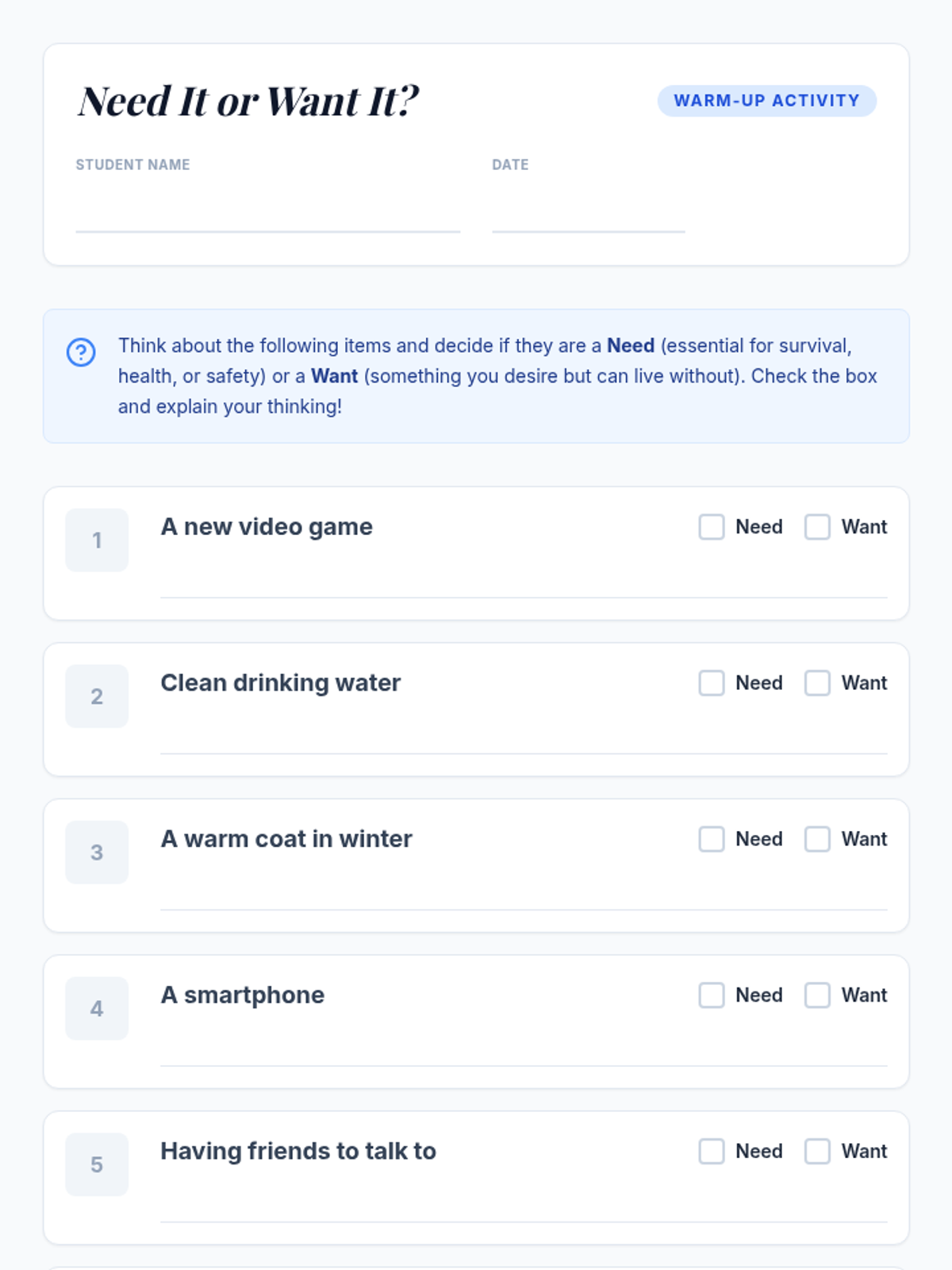Tick Need for A smartphone
The width and height of the screenshot is (952, 1270).
tap(712, 995)
